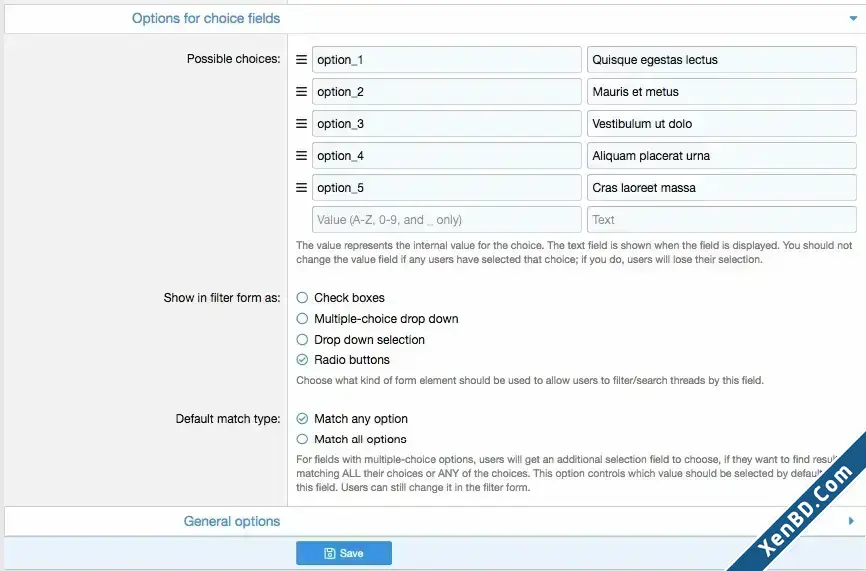Image resolution: width=866 pixels, height=571 pixels.
Task: Select Radio buttons filter option
Action: tap(302, 359)
